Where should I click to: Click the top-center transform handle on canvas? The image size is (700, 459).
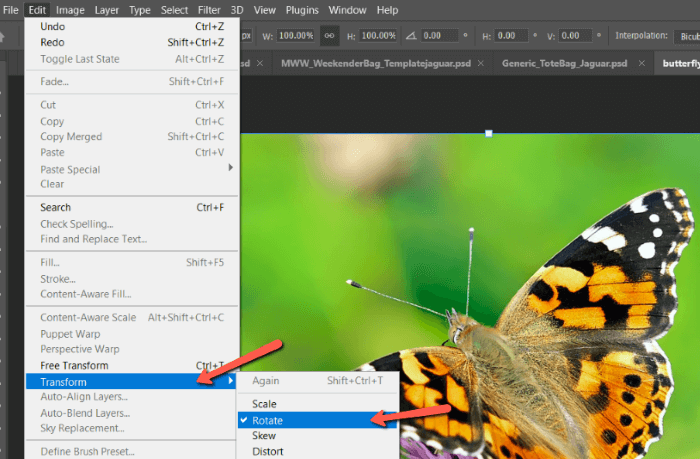pos(488,133)
